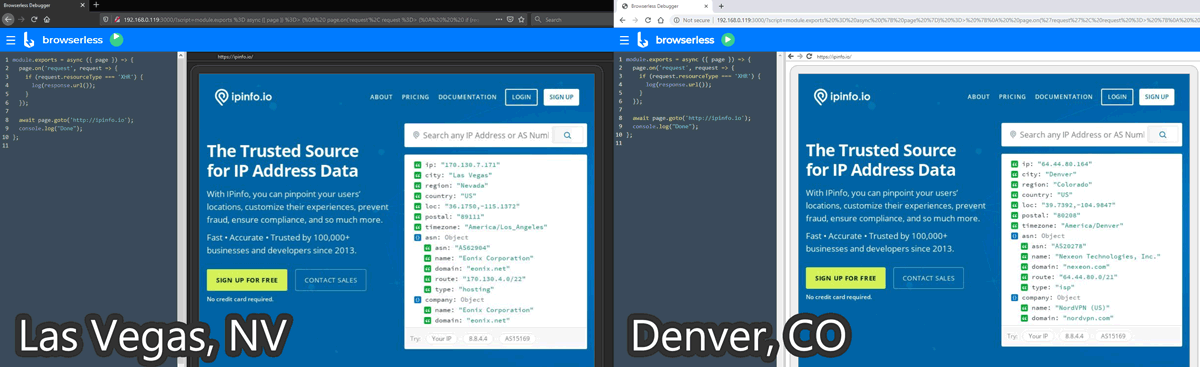
Task: Open the hamburger menu in the Firefox debugger
Action: pos(10,40)
